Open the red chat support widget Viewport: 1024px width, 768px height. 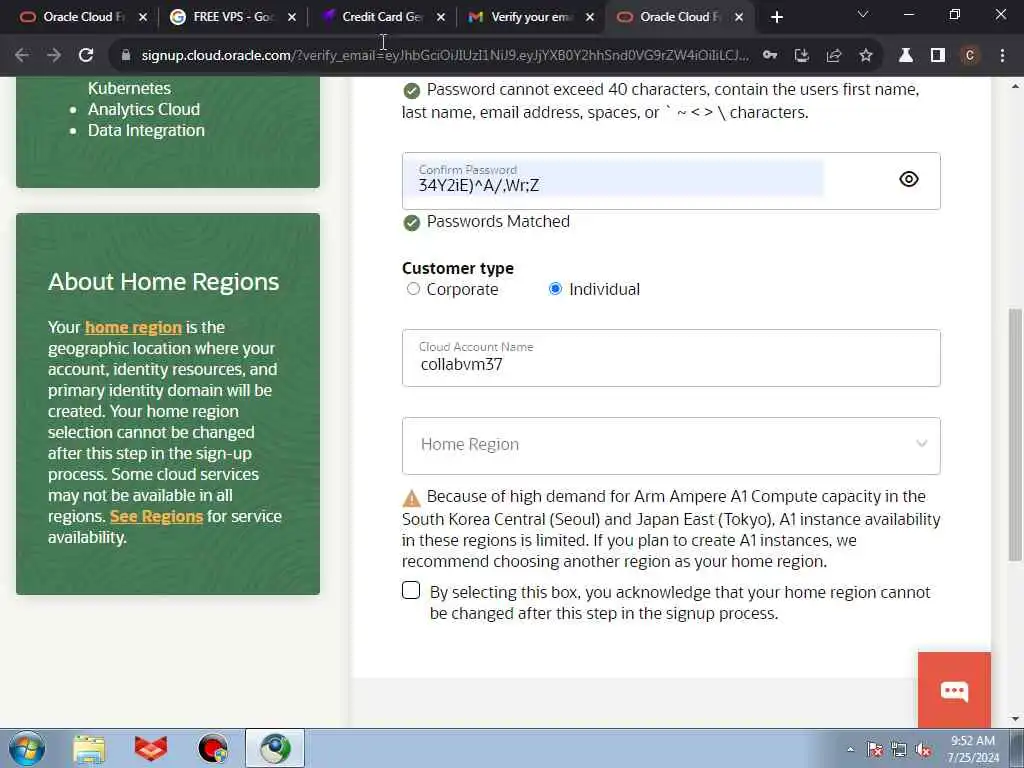pos(954,690)
